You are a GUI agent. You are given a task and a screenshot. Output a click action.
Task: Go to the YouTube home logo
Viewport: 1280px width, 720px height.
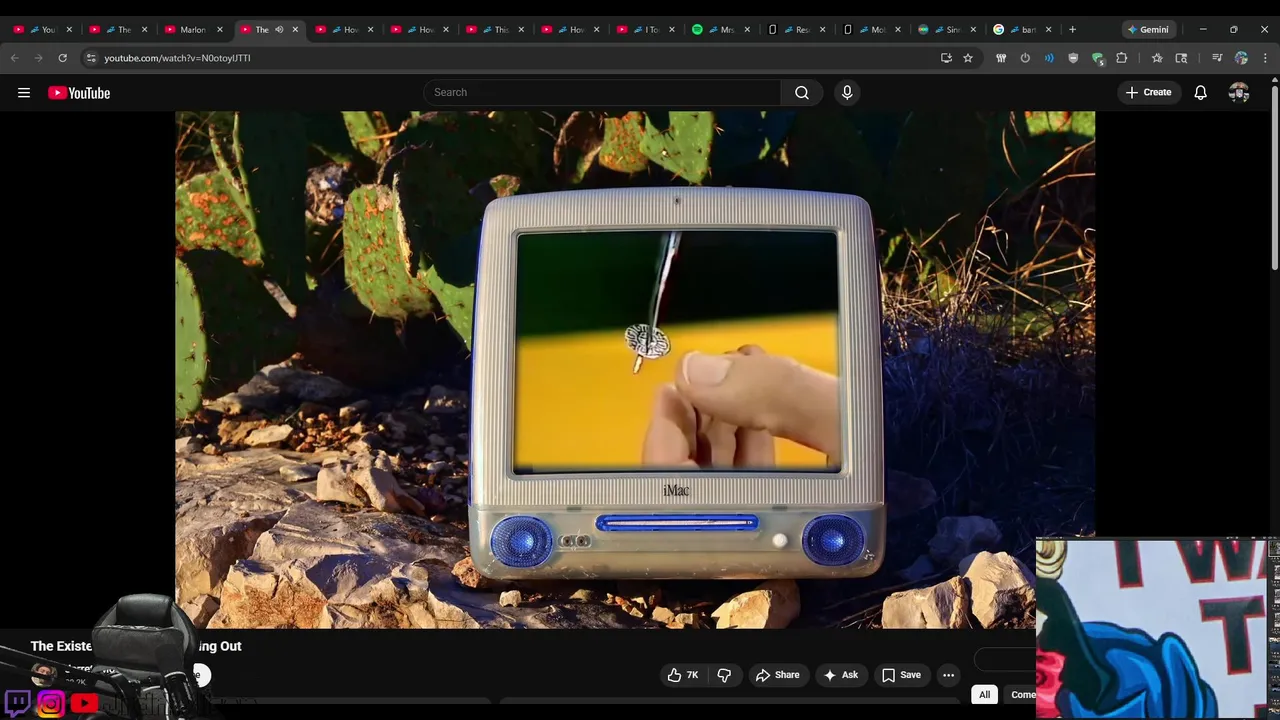79,93
